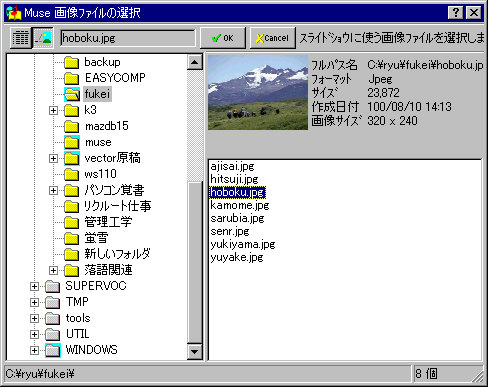The height and width of the screenshot is (387, 488).
Task: Click the 320 x 240 image size value
Action: (392, 121)
